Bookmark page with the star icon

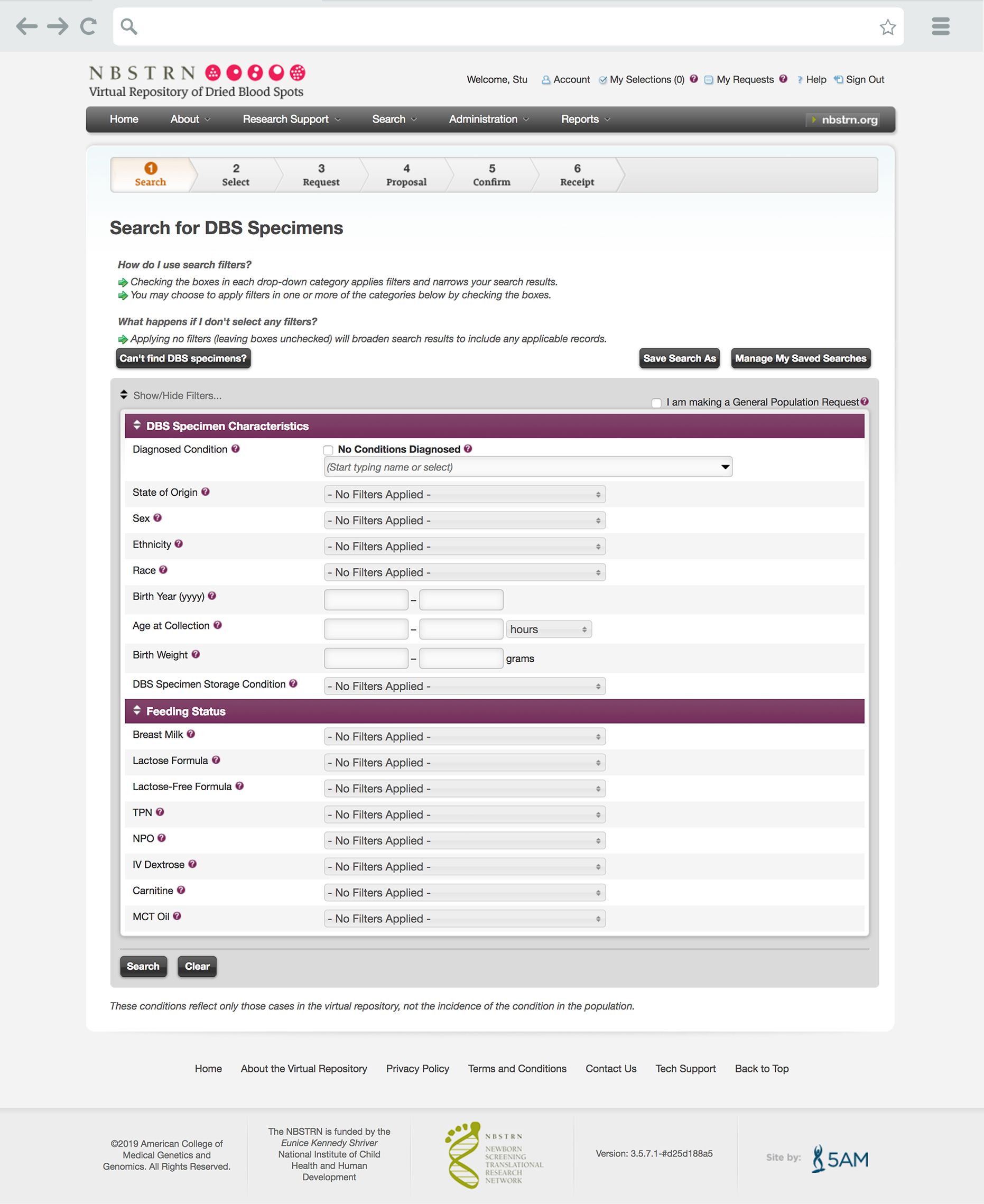(887, 26)
